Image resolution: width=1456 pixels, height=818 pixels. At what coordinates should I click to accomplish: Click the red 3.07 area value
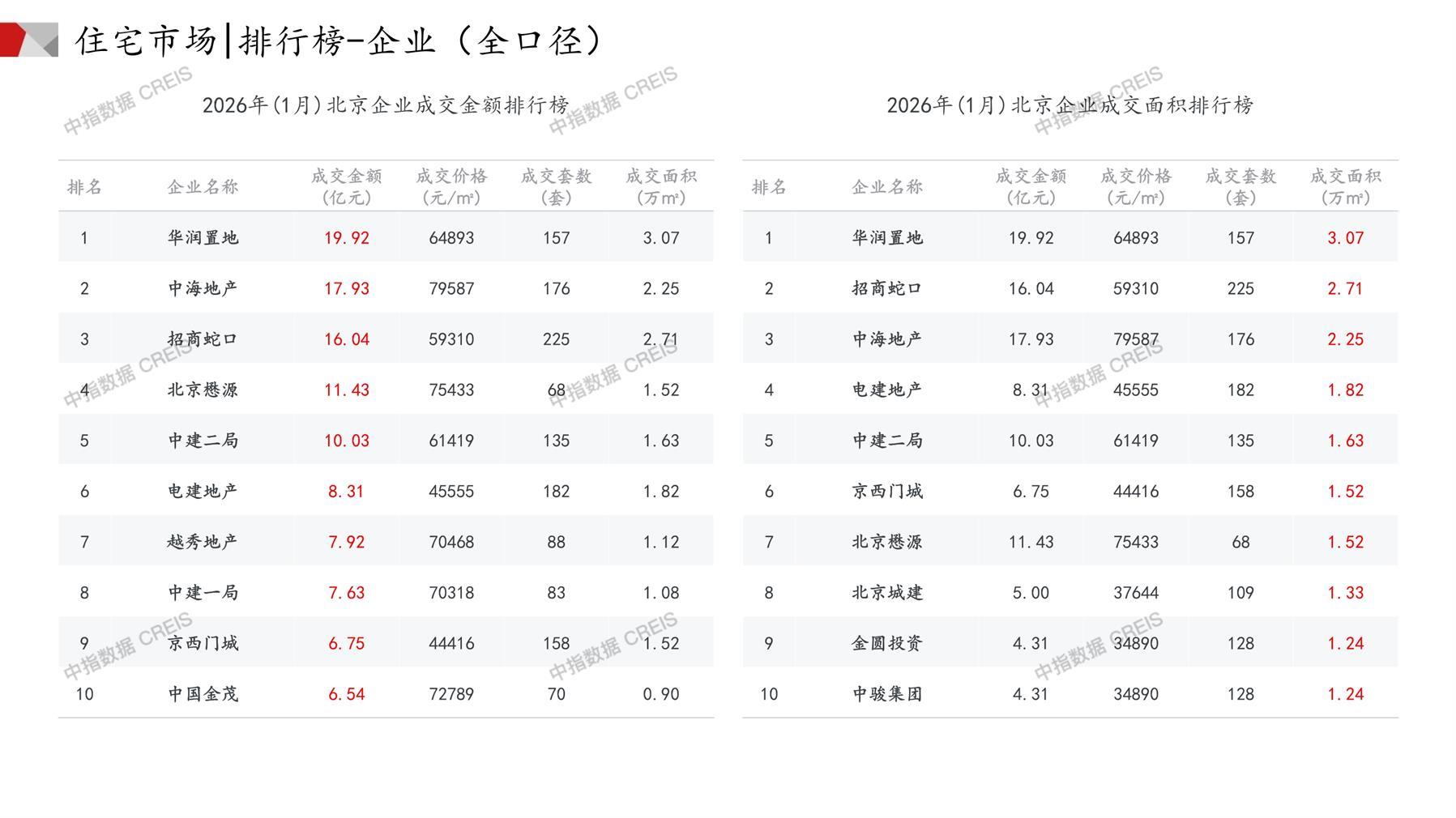pyautogui.click(x=1345, y=238)
